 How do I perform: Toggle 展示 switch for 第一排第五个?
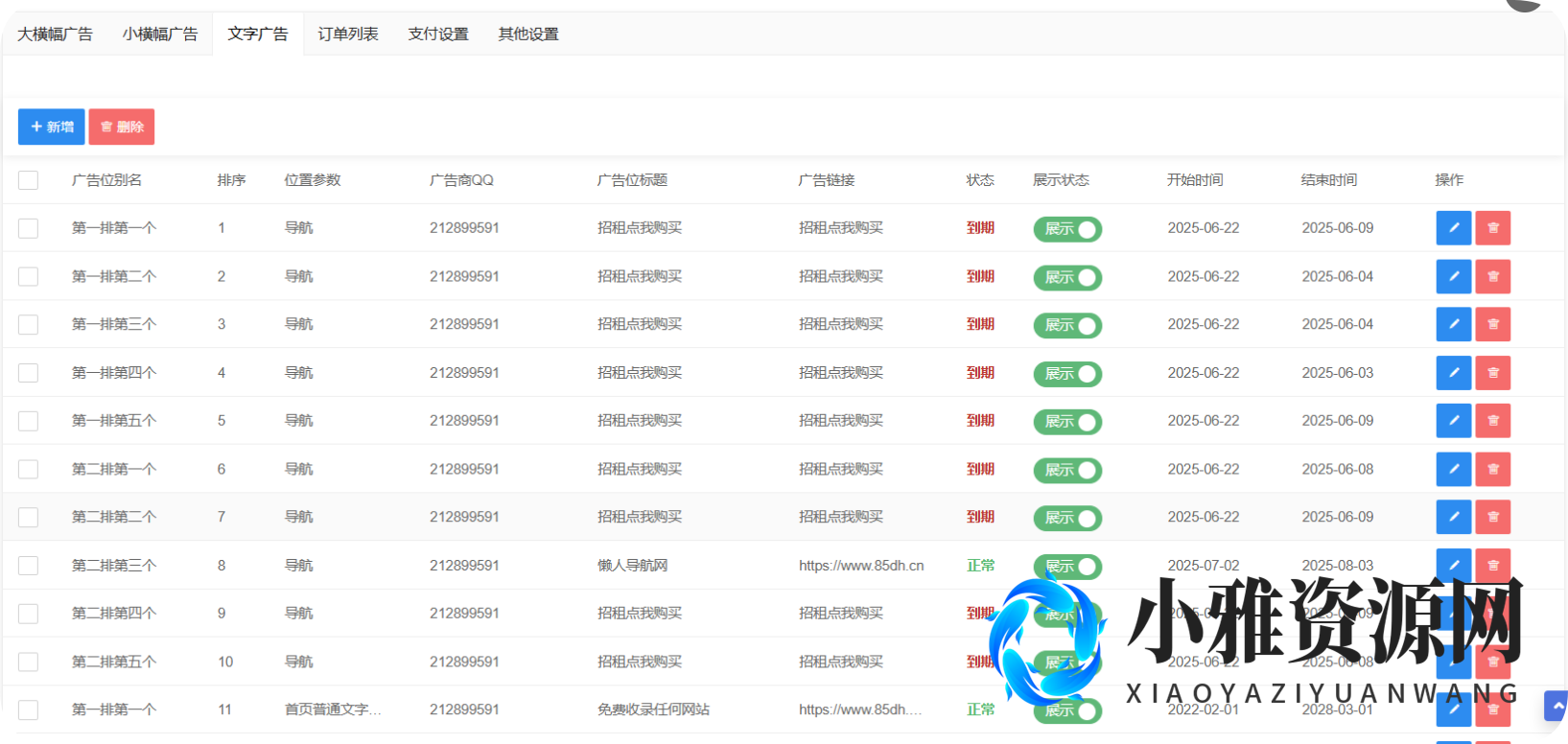tap(1067, 422)
